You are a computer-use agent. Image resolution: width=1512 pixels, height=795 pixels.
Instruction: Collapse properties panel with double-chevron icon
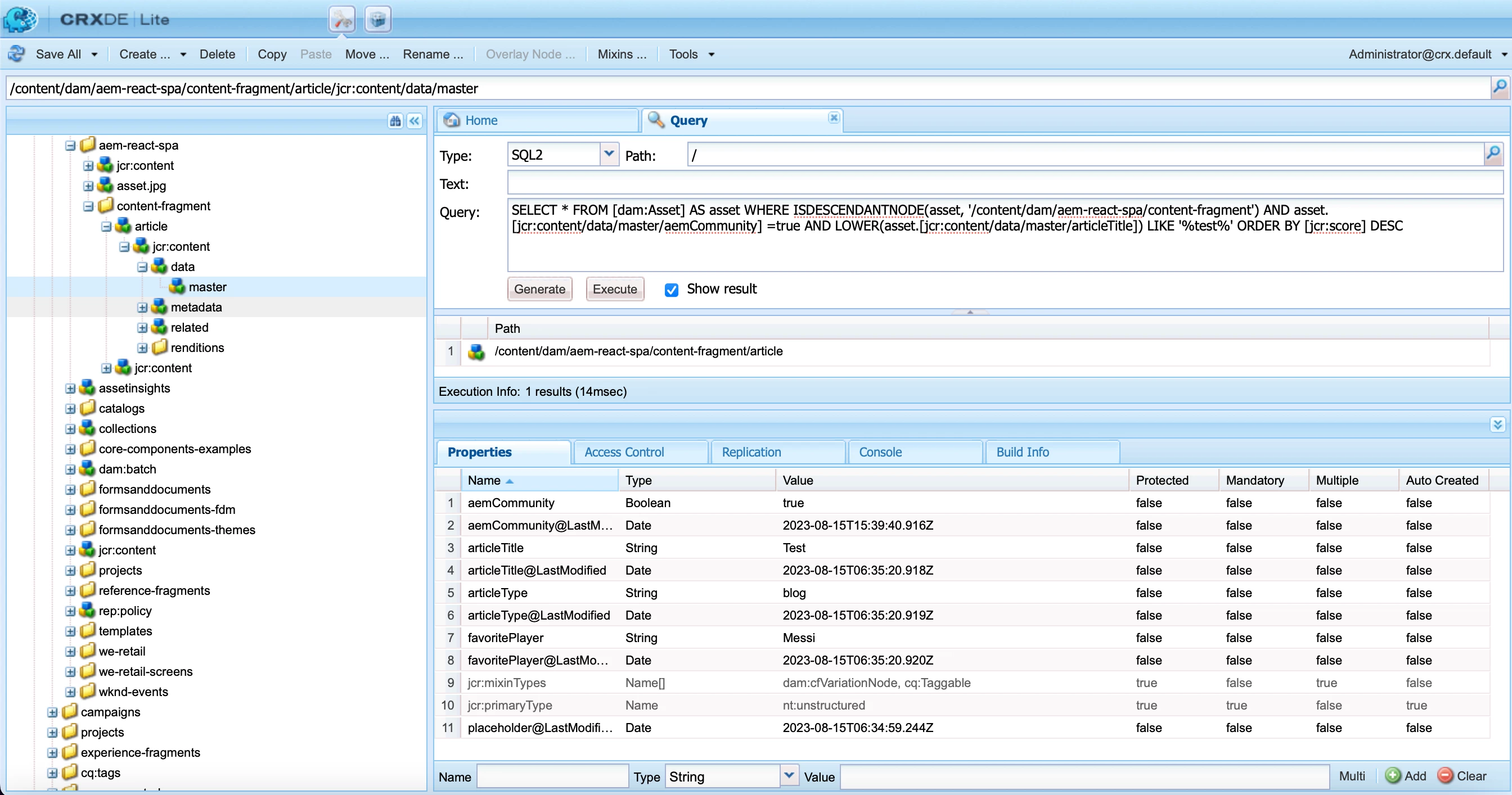point(1497,424)
